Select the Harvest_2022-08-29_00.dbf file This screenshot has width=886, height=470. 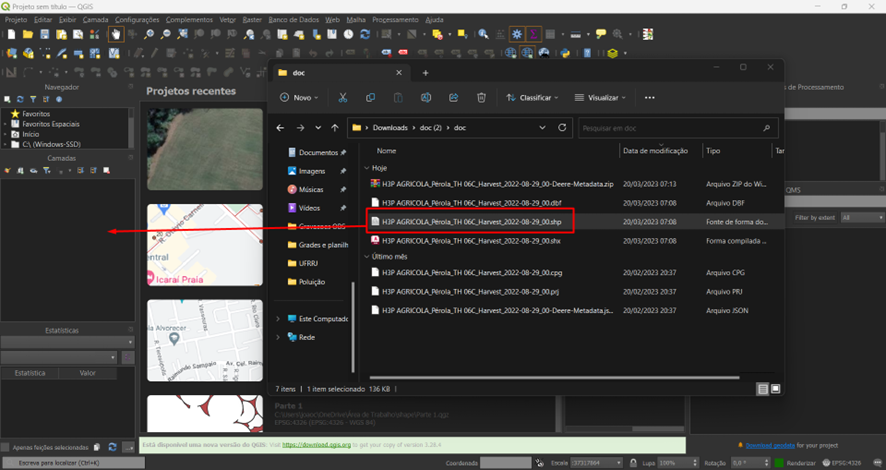471,203
